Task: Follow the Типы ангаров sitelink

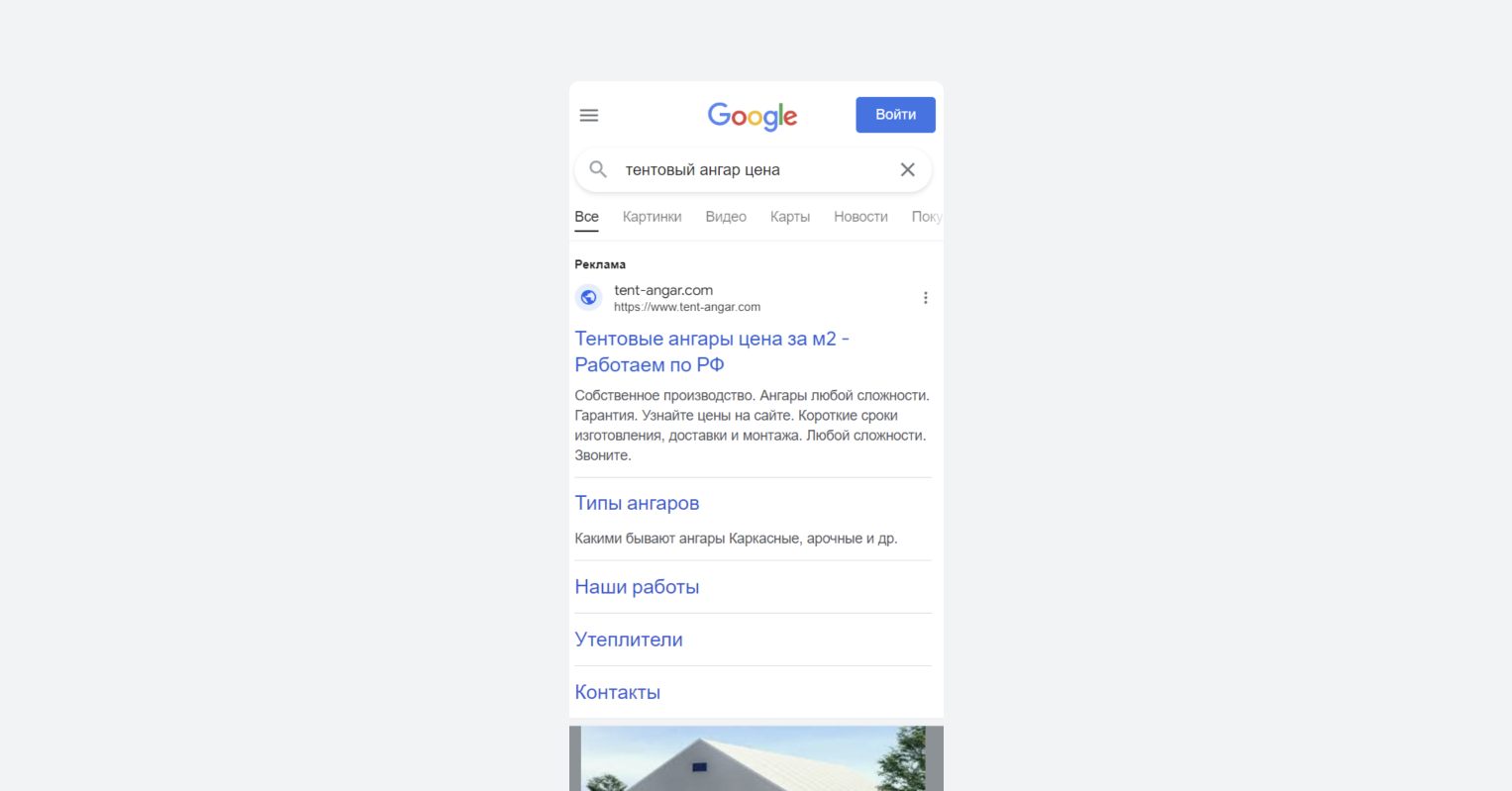Action: [x=637, y=503]
